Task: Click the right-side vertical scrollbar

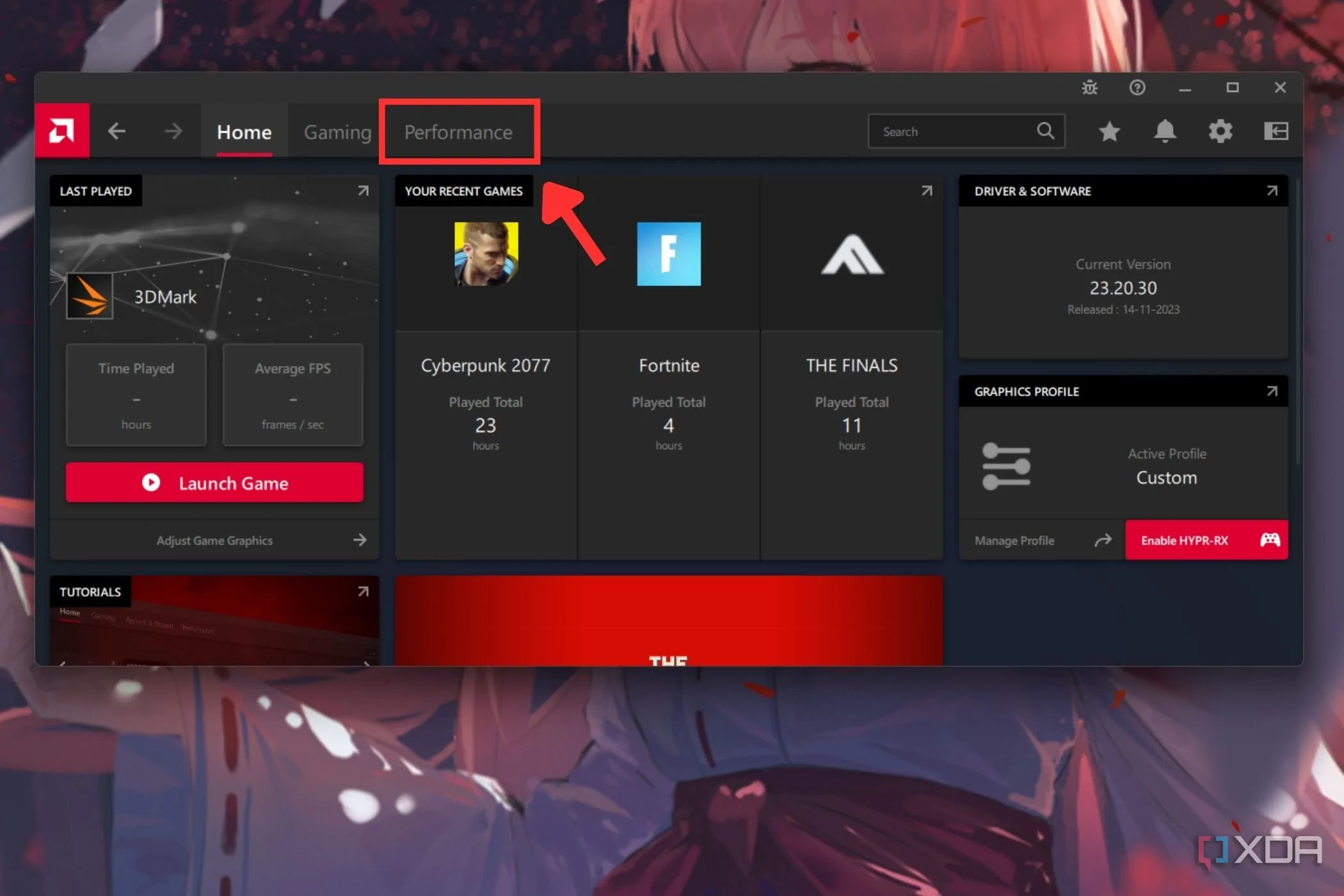Action: (x=1298, y=320)
